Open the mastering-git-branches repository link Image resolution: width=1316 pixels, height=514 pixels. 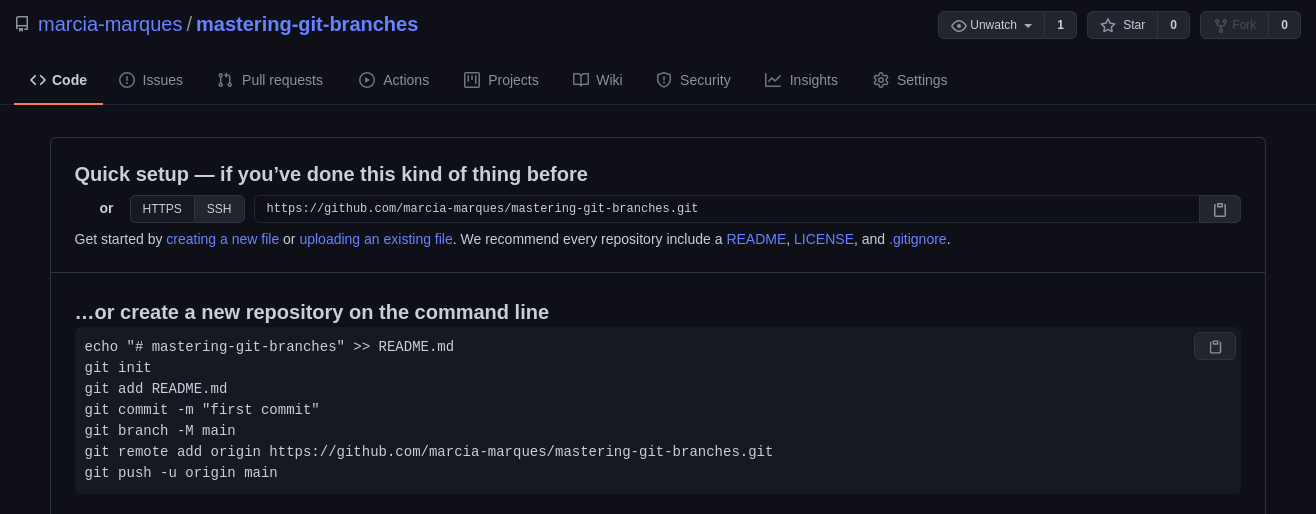pos(307,24)
